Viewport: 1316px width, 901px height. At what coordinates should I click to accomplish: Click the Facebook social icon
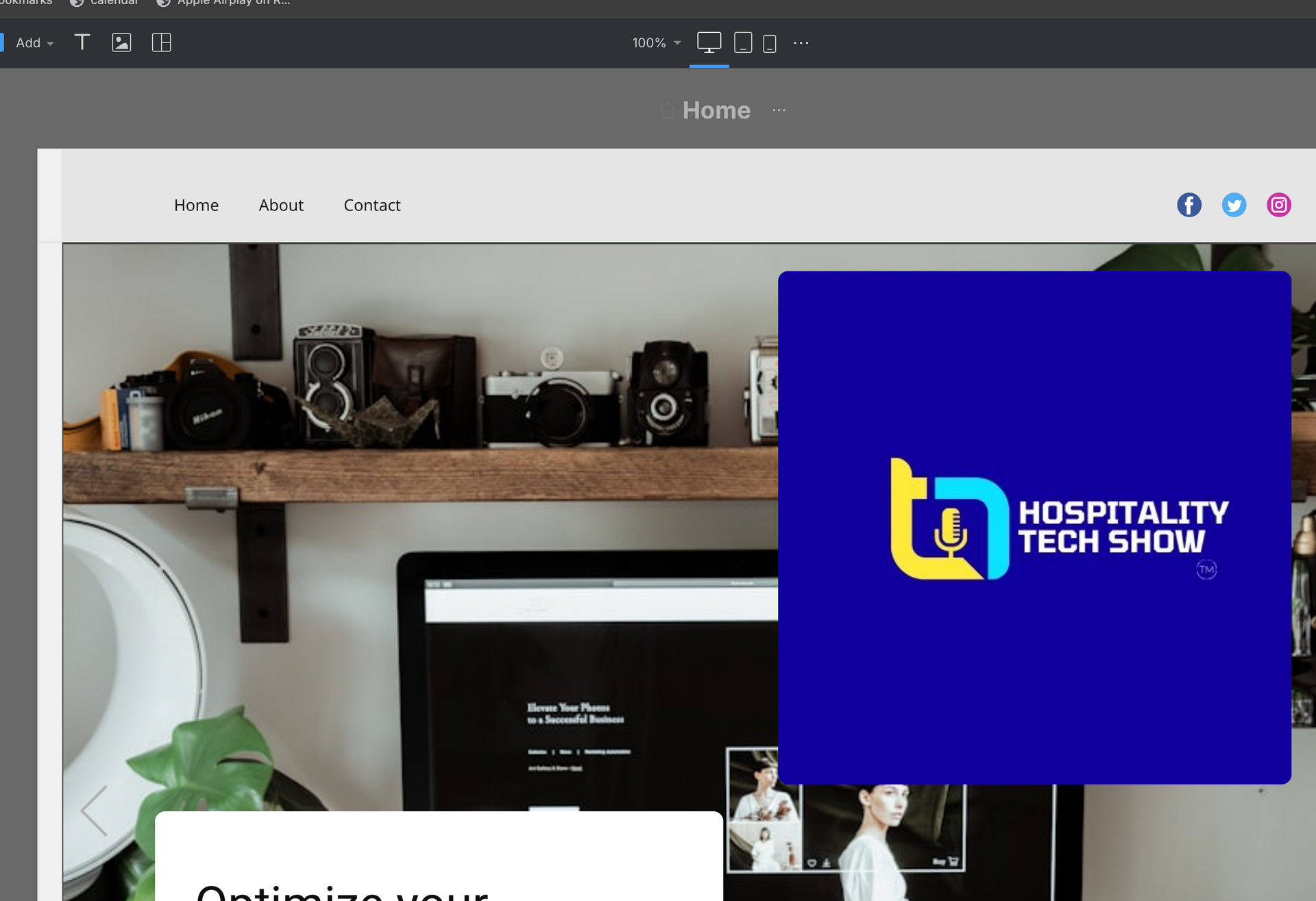coord(1189,205)
